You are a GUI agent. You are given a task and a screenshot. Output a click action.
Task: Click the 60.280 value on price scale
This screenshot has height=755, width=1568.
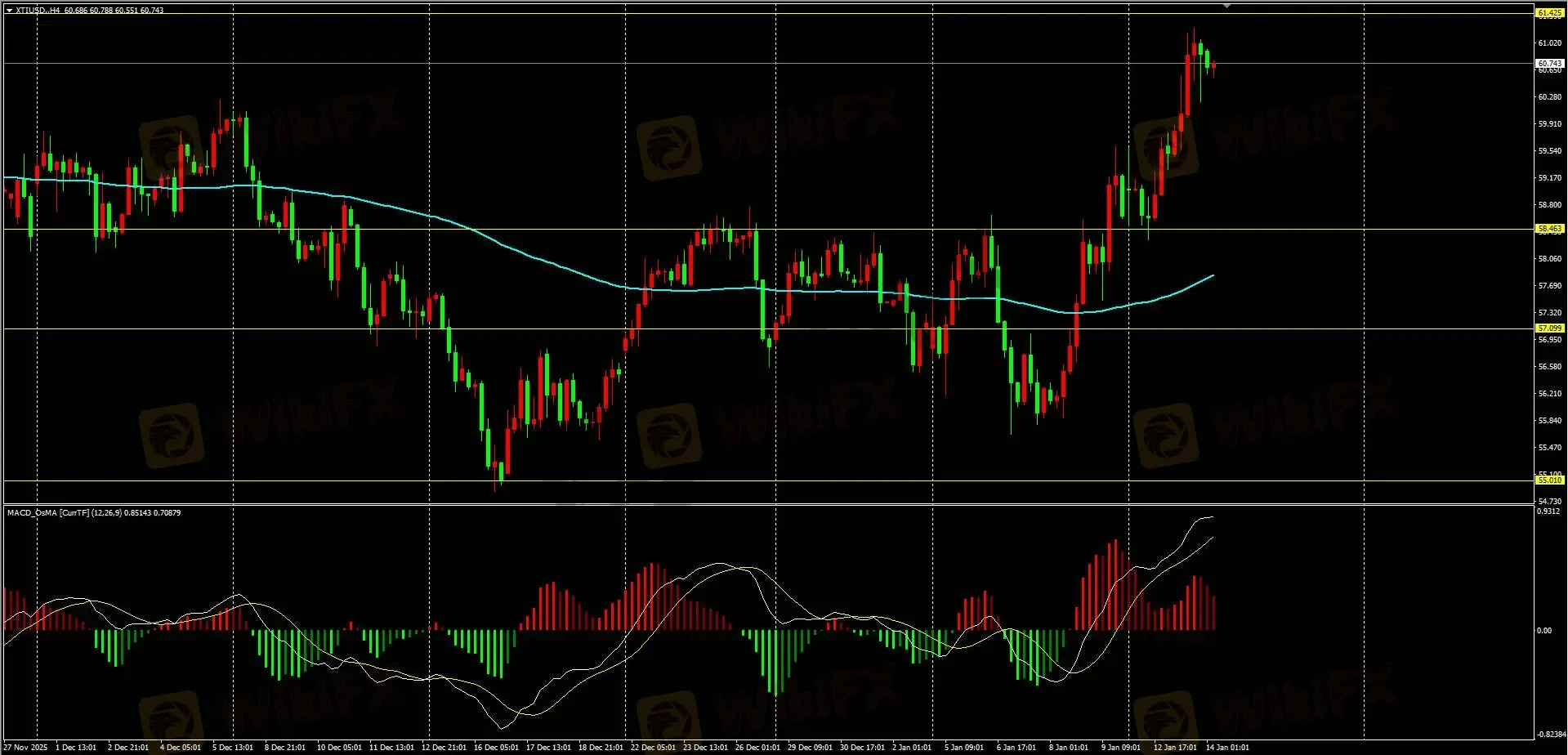(1549, 97)
